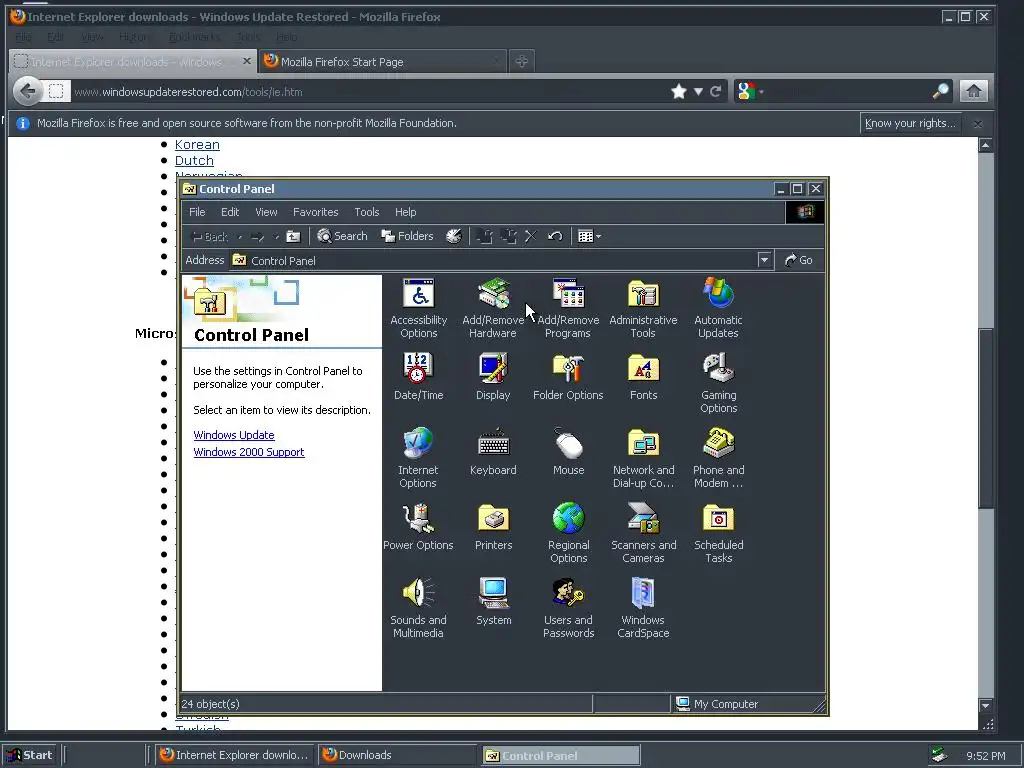The height and width of the screenshot is (768, 1024).
Task: Open a new Firefox tab button
Action: coord(522,61)
